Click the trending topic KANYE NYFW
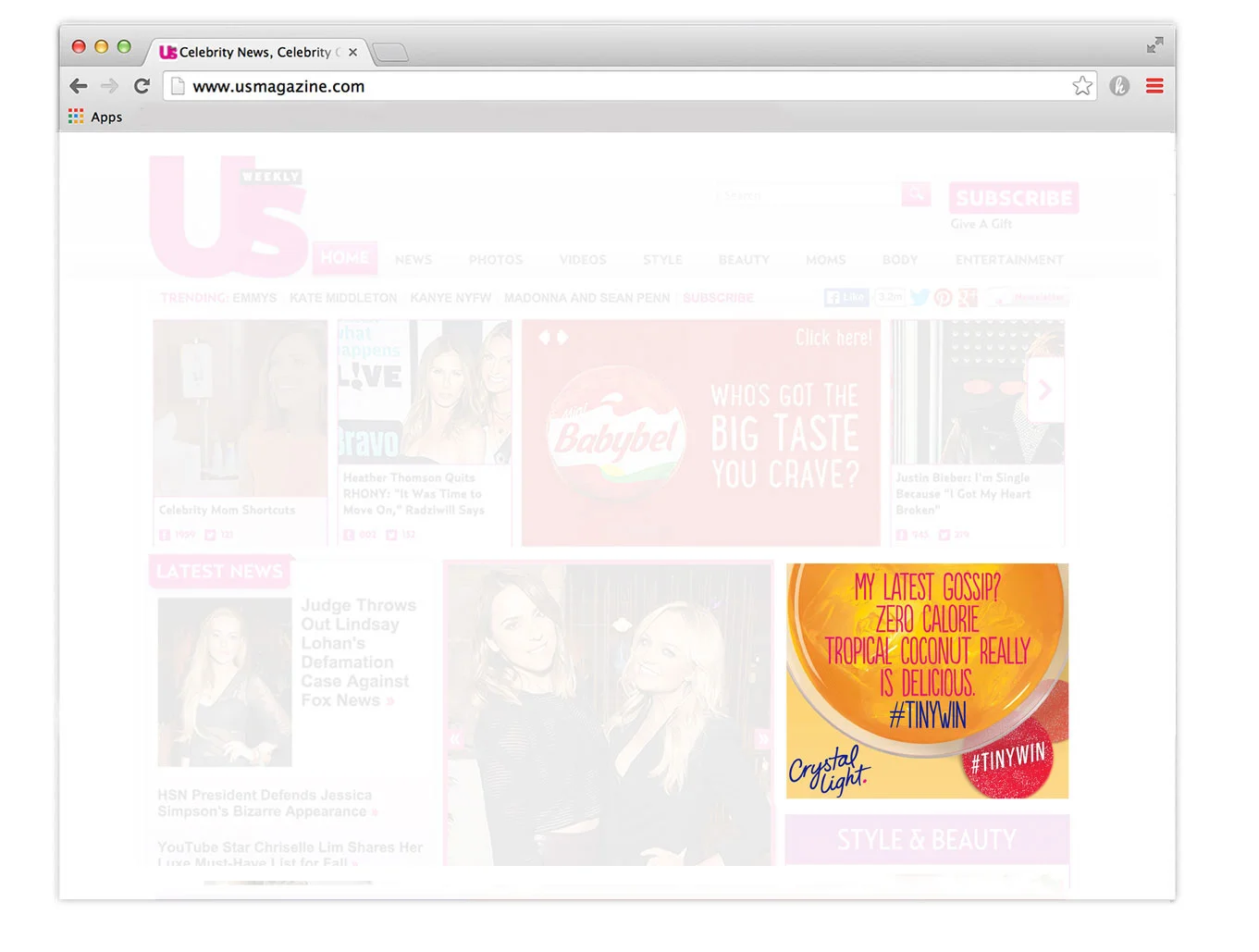 point(451,298)
